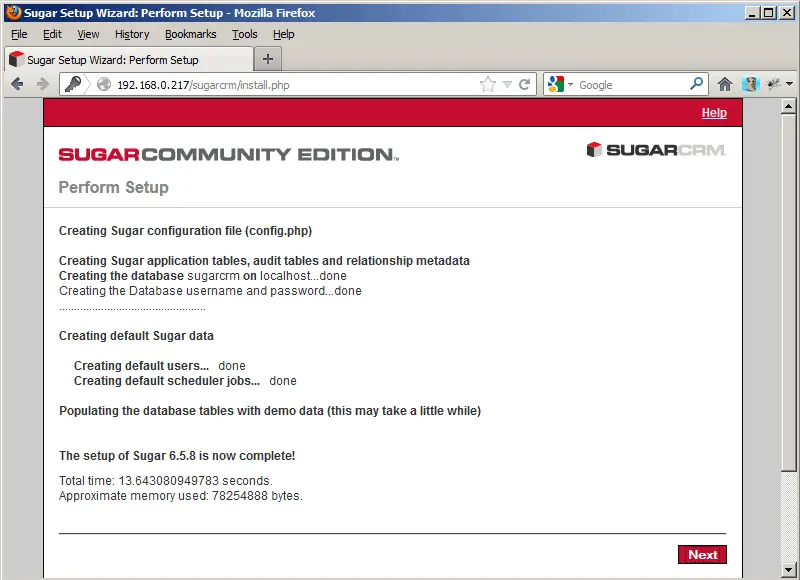Close the Firefox window
The width and height of the screenshot is (800, 580).
tap(787, 13)
